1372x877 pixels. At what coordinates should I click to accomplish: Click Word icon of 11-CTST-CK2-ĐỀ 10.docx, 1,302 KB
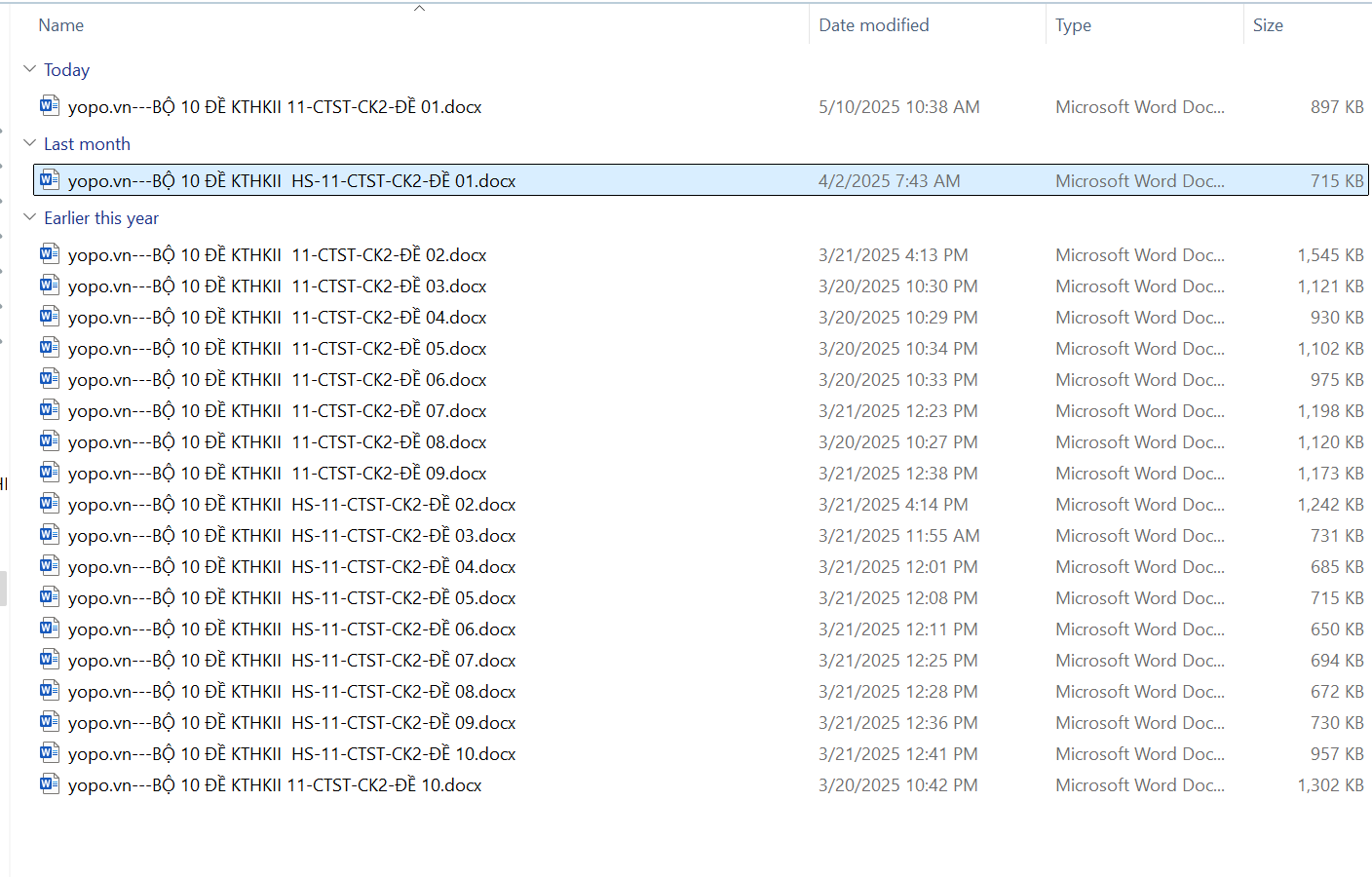(50, 783)
